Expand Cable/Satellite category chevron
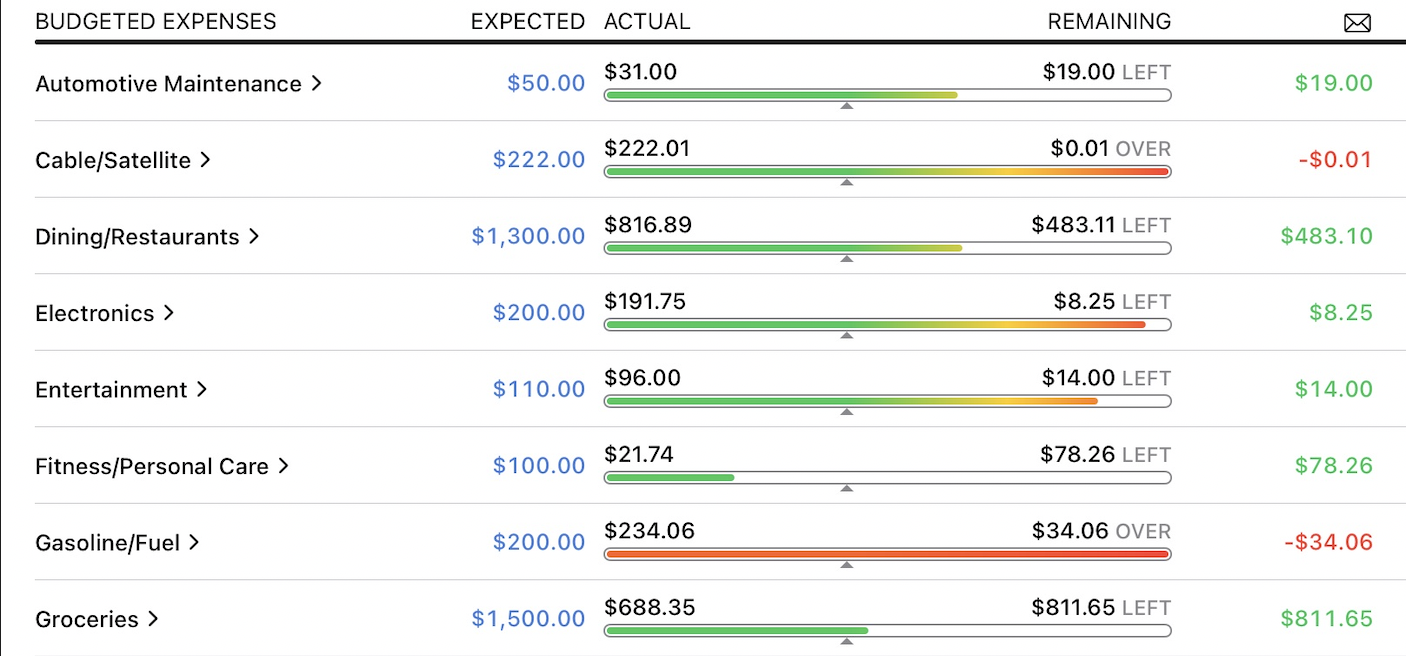This screenshot has height=656, width=1406. tap(205, 160)
